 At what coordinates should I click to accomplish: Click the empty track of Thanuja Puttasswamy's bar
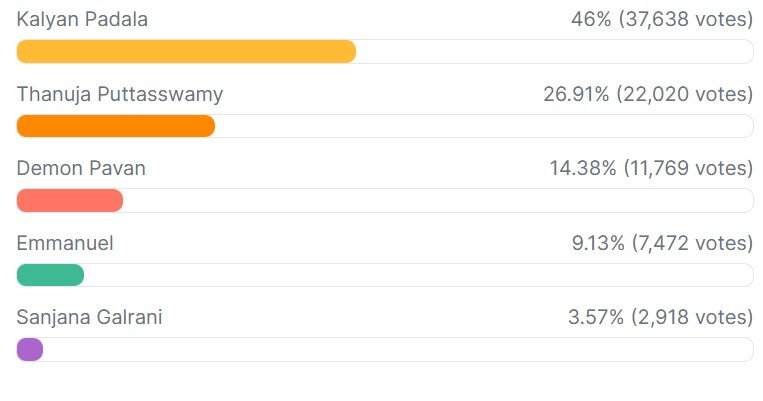[x=484, y=126]
